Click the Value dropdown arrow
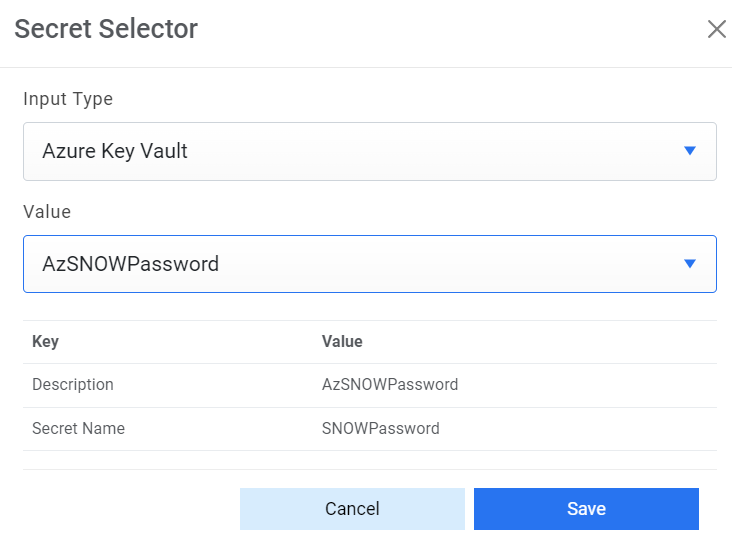Image resolution: width=732 pixels, height=552 pixels. click(689, 264)
